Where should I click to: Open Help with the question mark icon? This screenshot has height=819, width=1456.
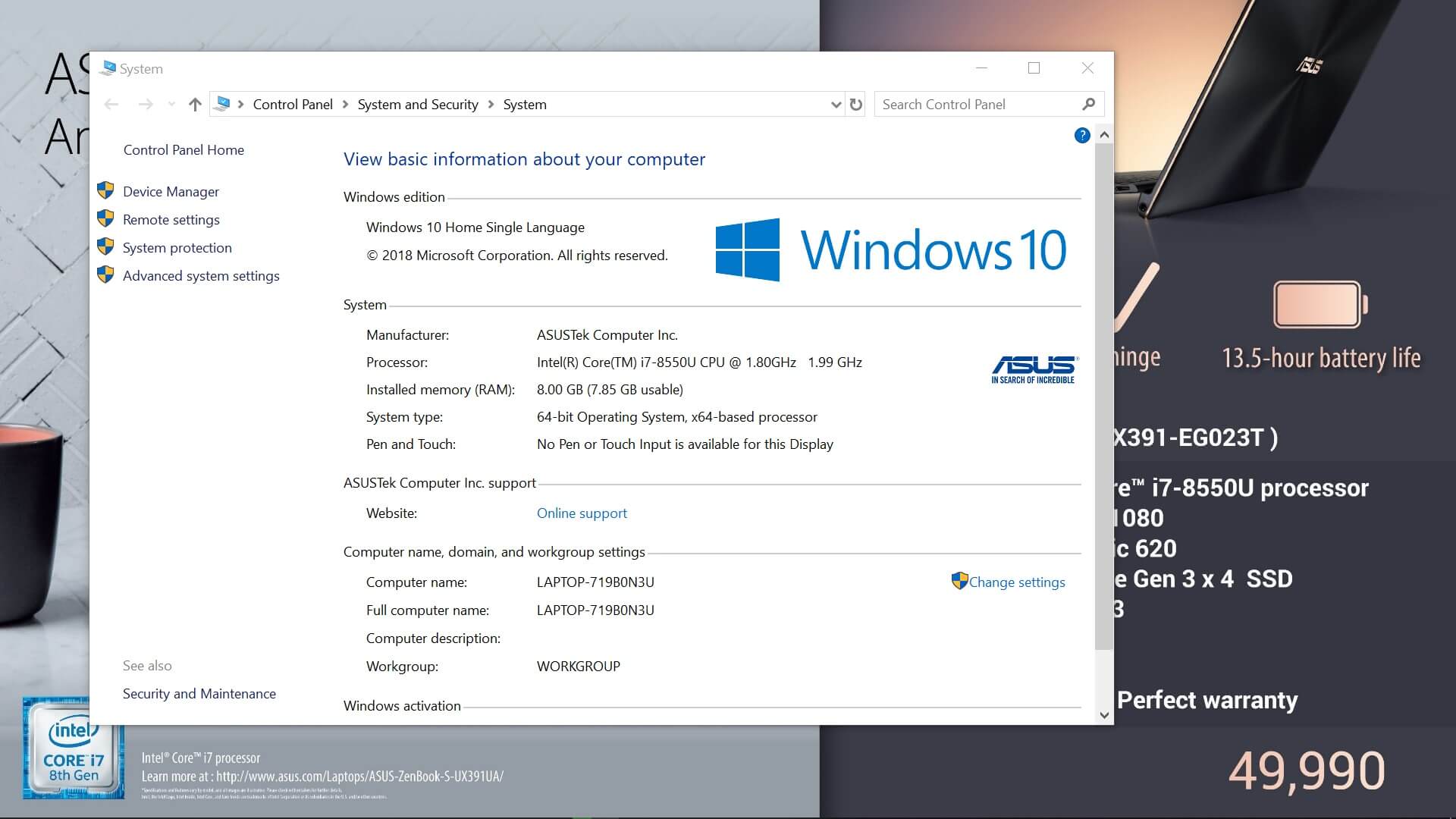coord(1082,136)
